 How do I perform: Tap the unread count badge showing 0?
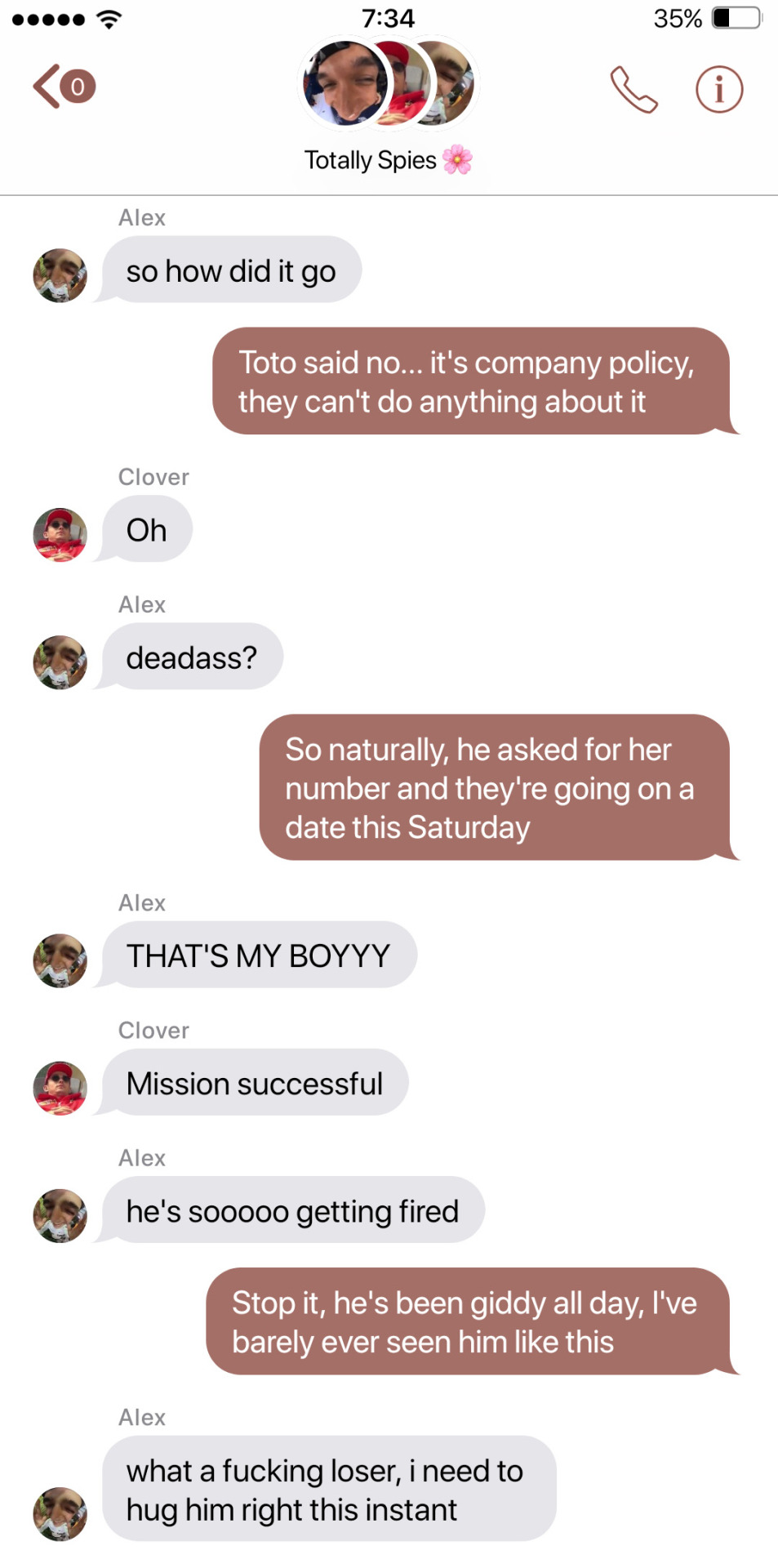[x=78, y=86]
